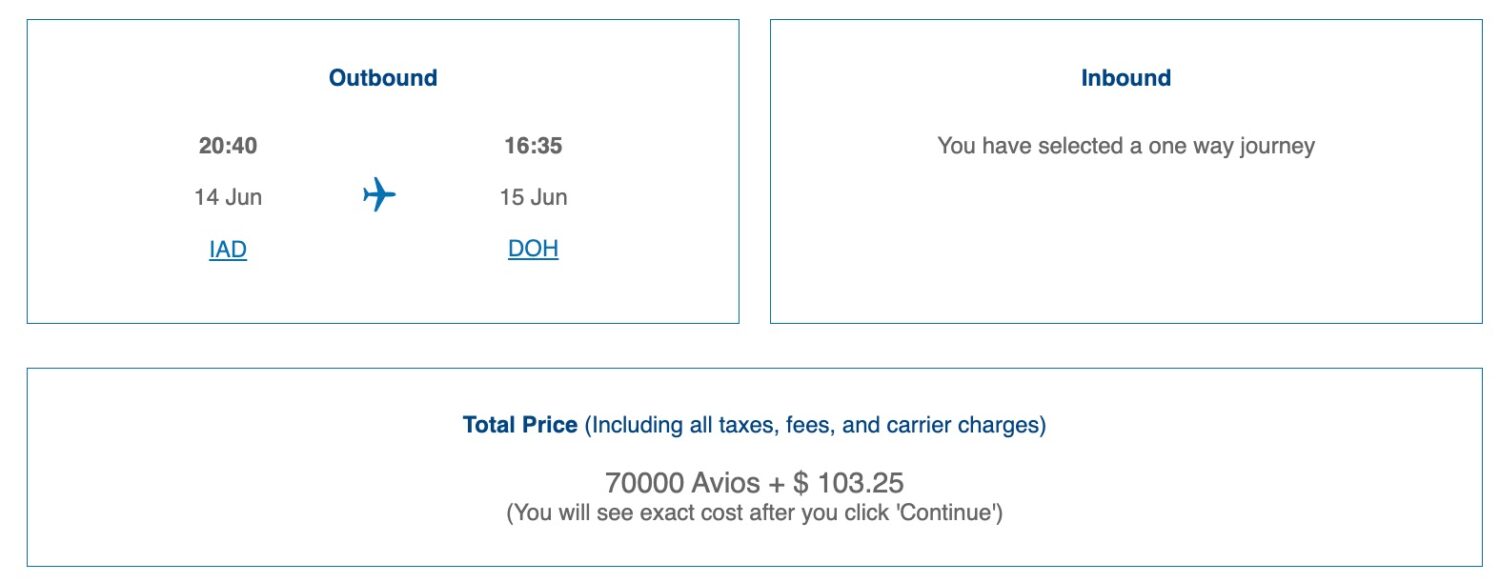
Task: Toggle the one way journey selection
Action: (1126, 146)
